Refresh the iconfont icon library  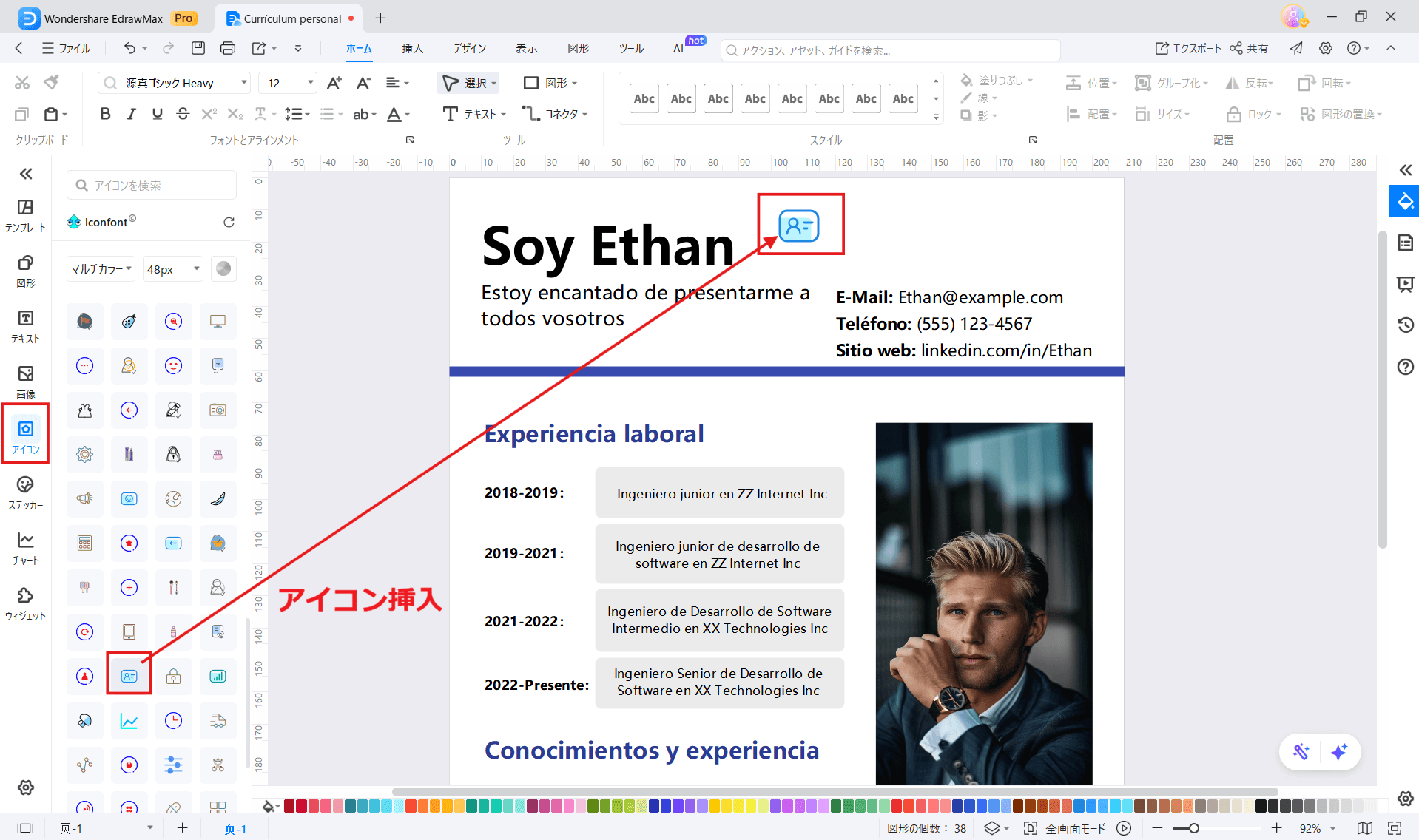[229, 223]
